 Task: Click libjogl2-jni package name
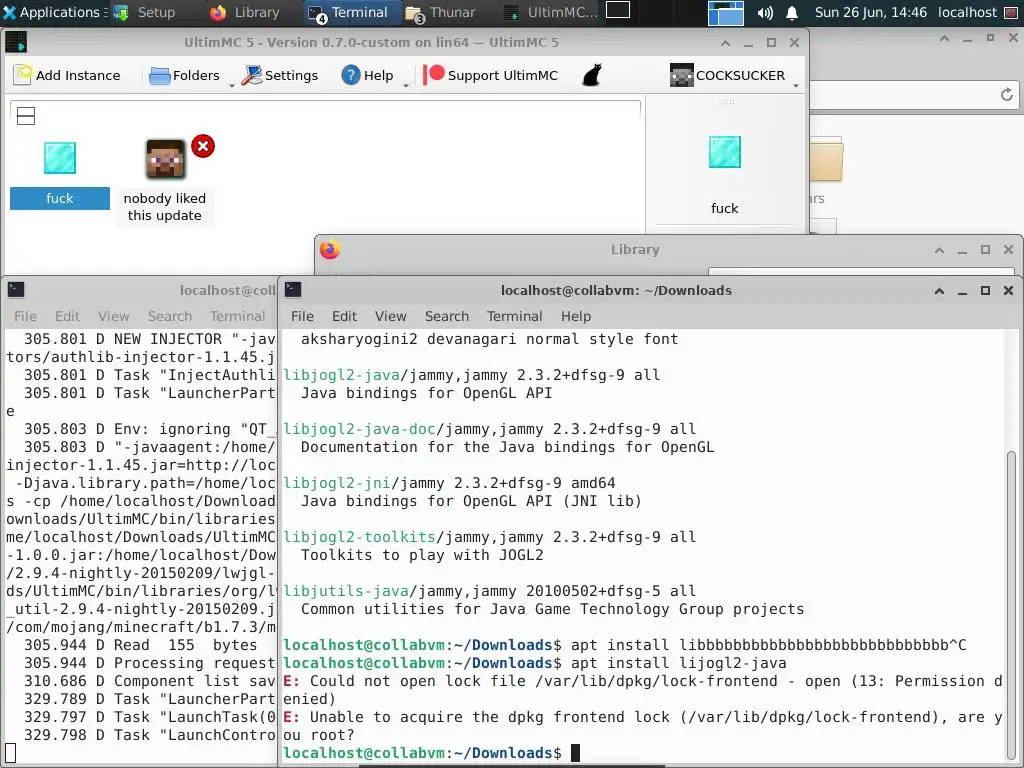click(x=336, y=483)
